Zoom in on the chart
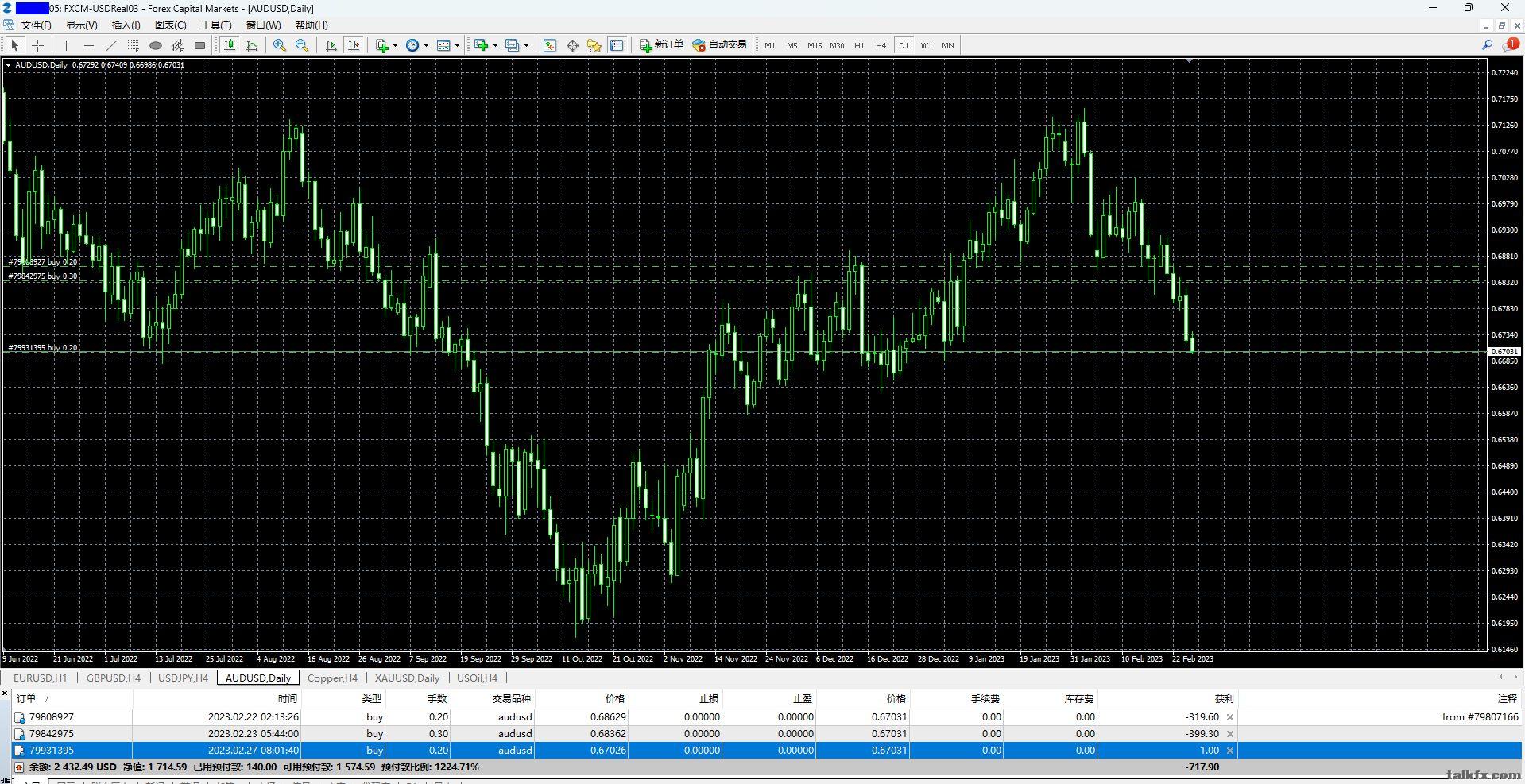This screenshot has height=784, width=1525. click(x=280, y=45)
